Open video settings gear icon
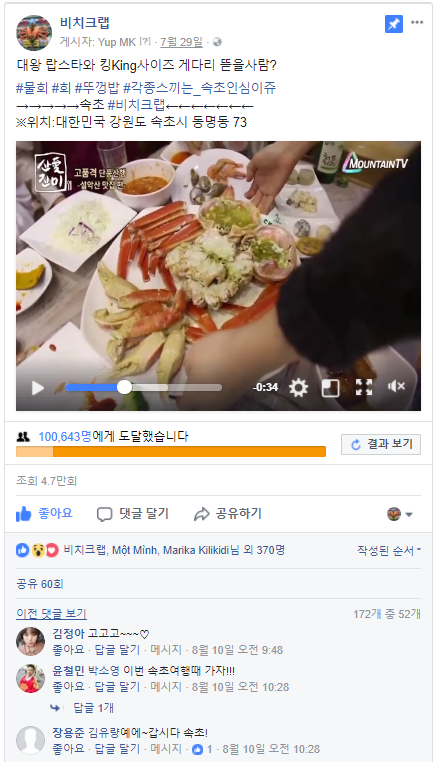This screenshot has width=439, height=762. tap(298, 387)
